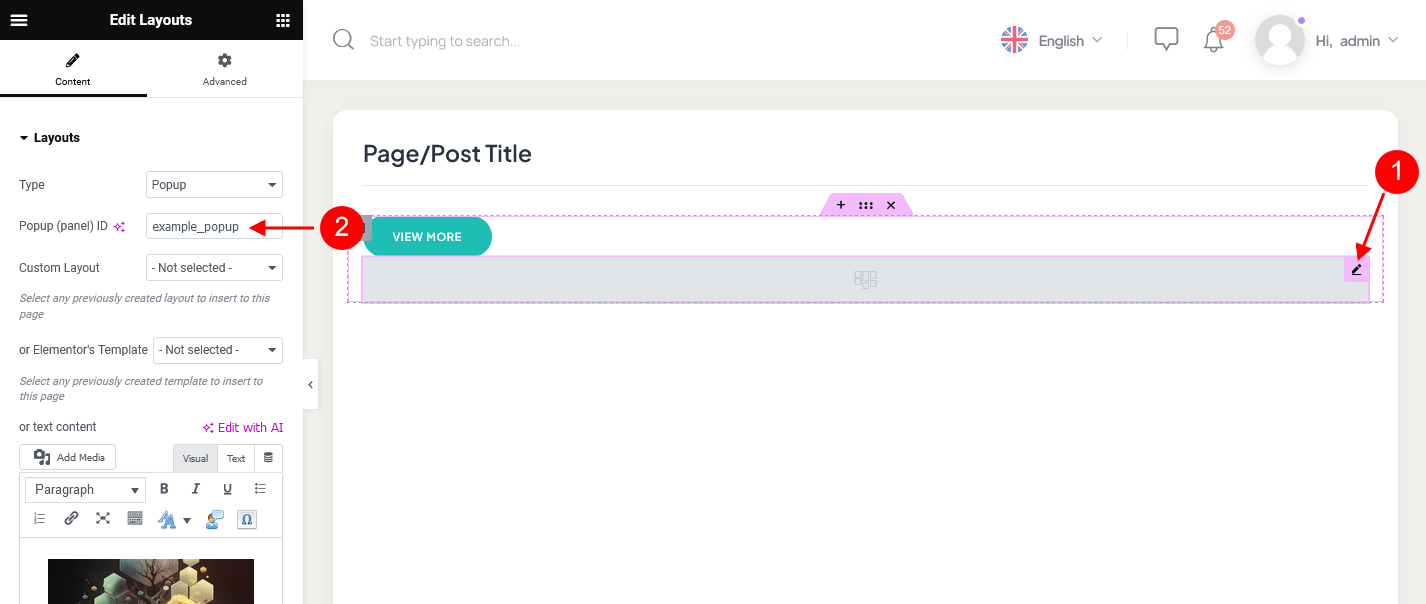Click Edit with AI link
This screenshot has height=604, width=1426.
coord(243,427)
